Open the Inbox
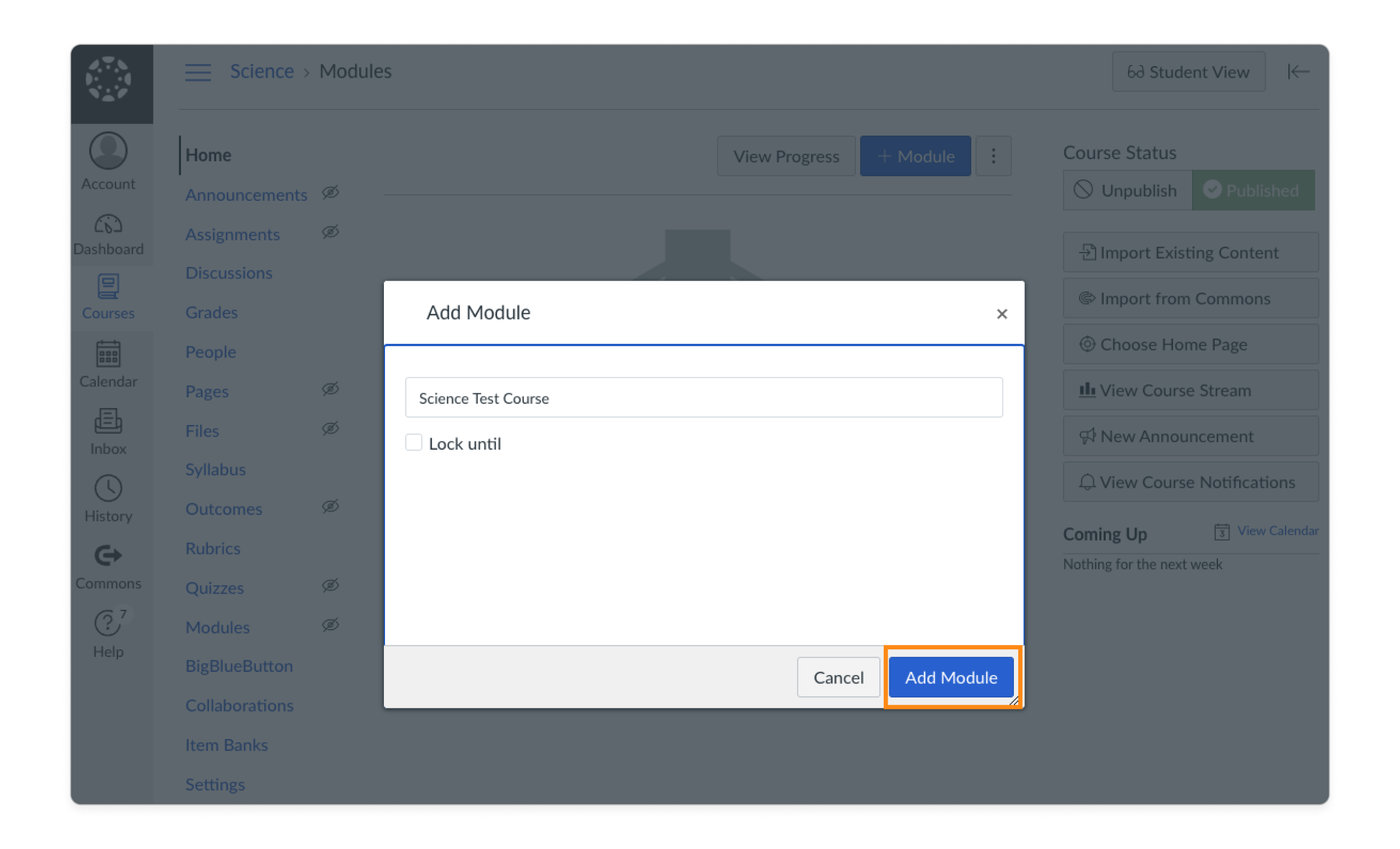The height and width of the screenshot is (849, 1400). pos(108,432)
